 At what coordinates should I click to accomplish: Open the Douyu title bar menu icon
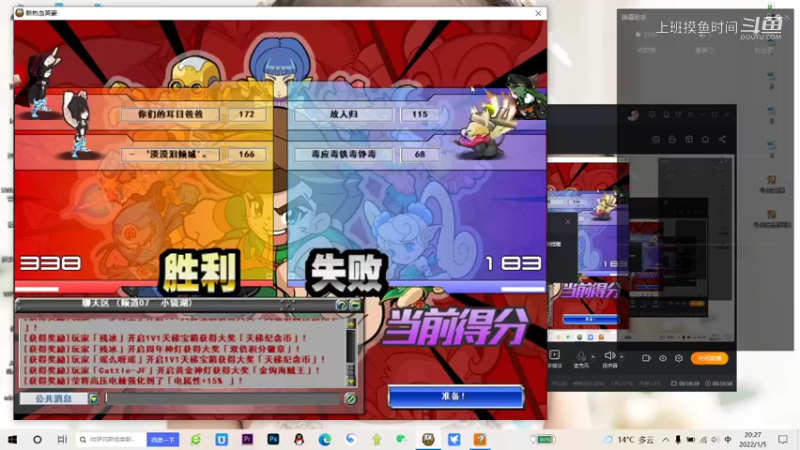point(690,115)
